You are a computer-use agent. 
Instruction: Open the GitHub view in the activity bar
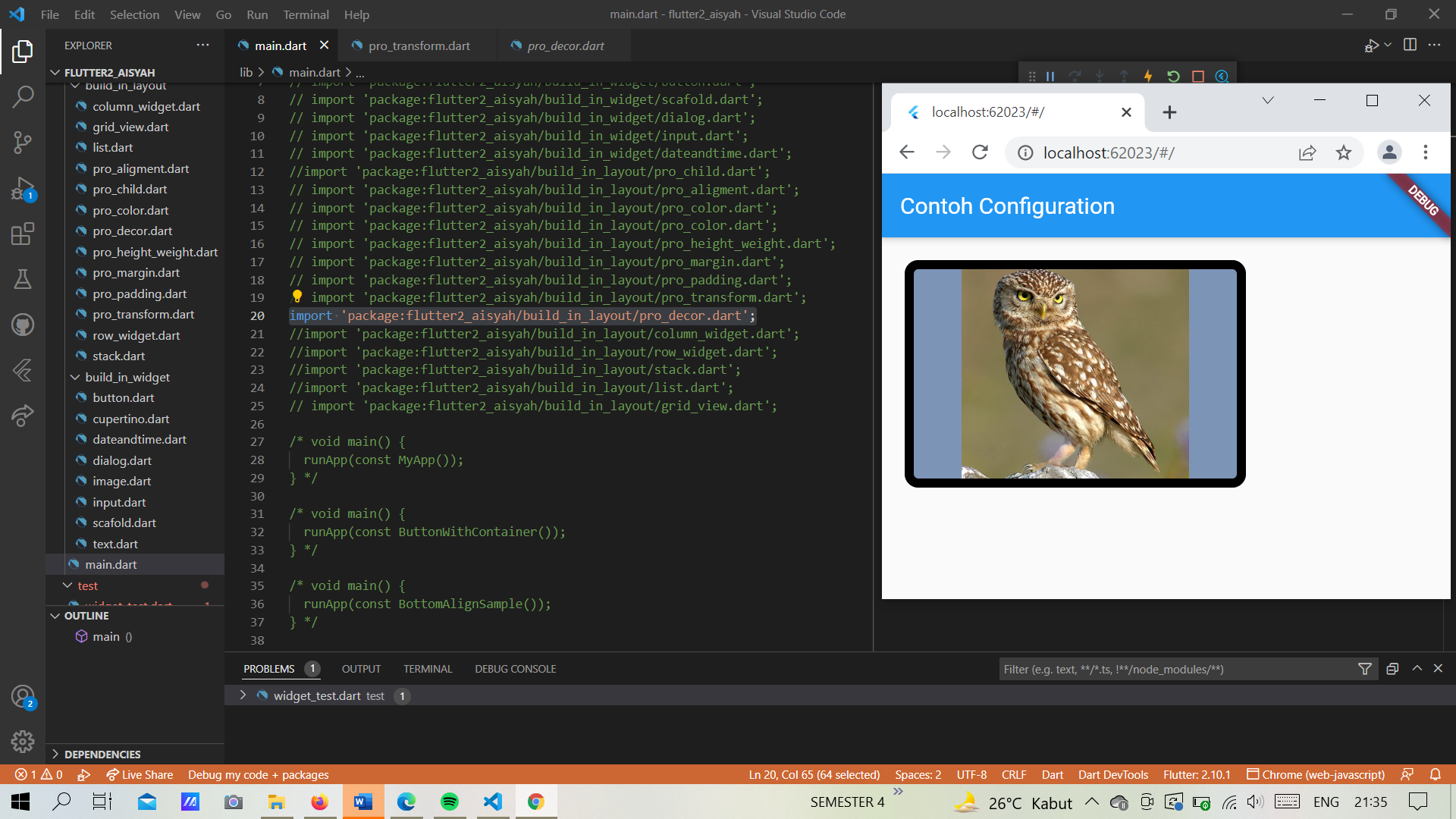(x=23, y=325)
